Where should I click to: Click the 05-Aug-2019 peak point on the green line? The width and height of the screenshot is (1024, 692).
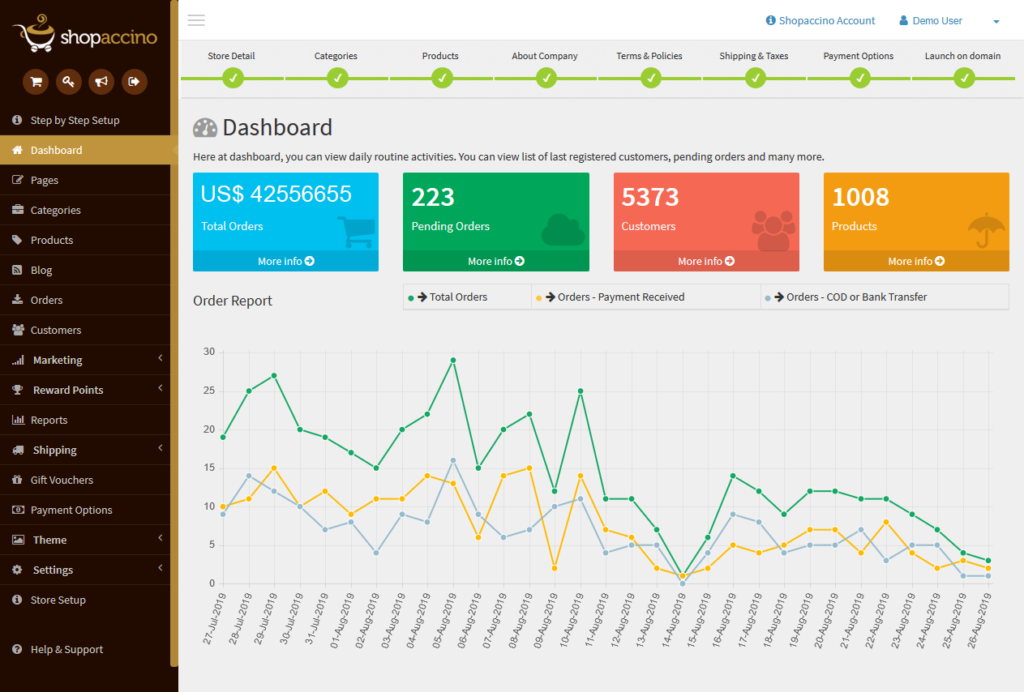[453, 360]
